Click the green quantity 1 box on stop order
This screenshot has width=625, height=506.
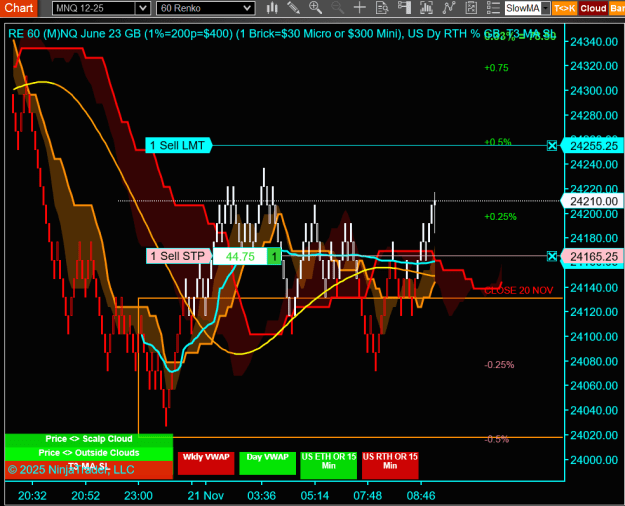[274, 256]
